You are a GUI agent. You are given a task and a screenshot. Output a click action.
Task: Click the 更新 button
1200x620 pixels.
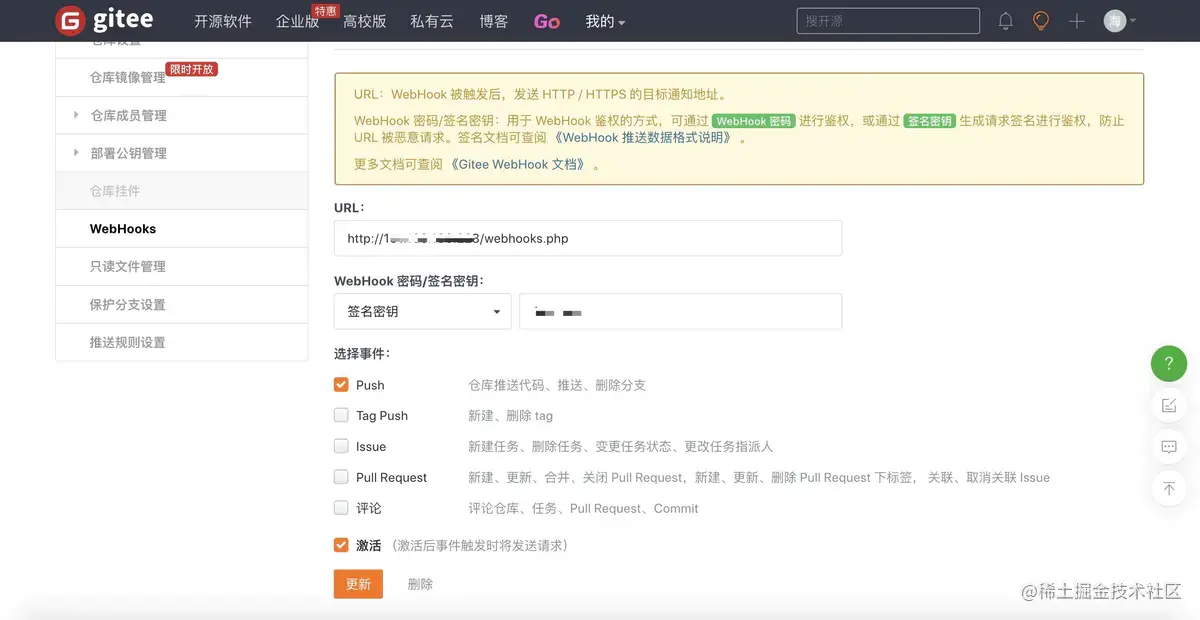tap(358, 584)
